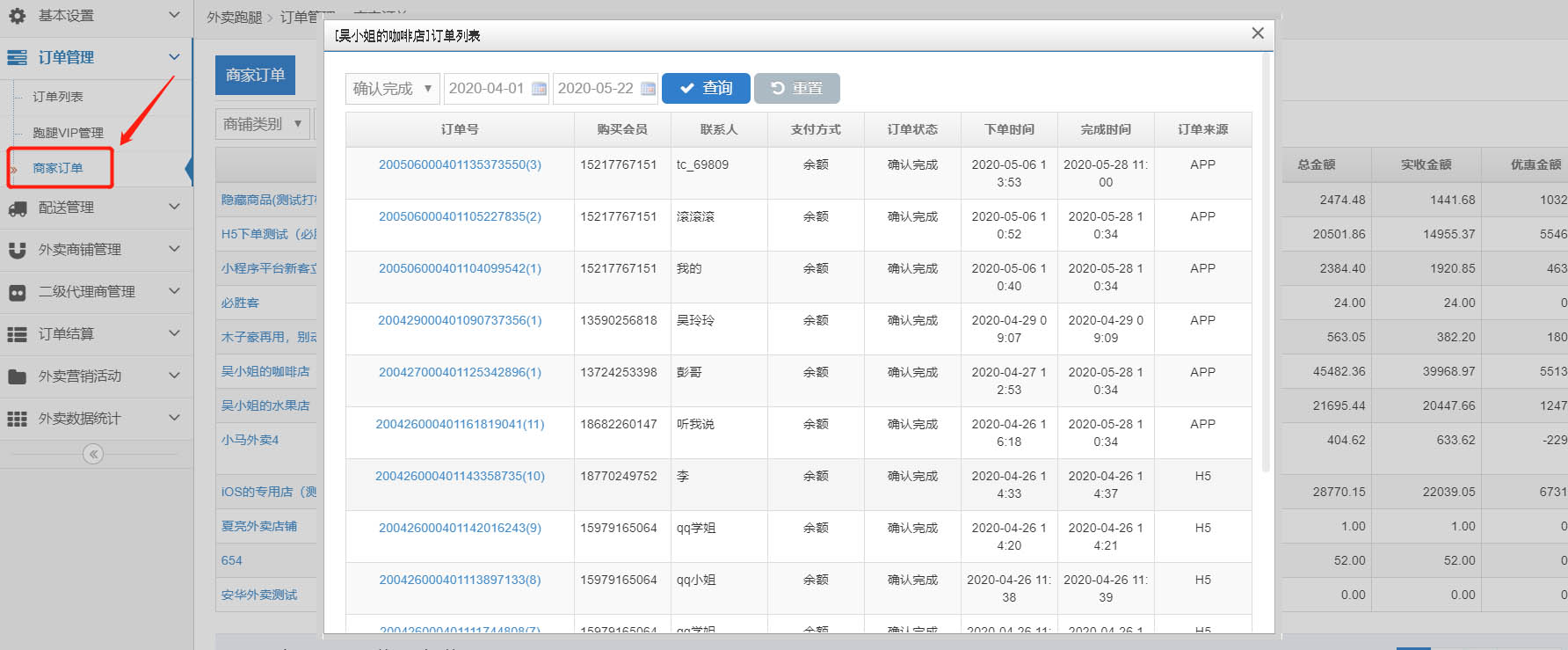
Task: Open order 200506000401135373550(3)
Action: 460,164
